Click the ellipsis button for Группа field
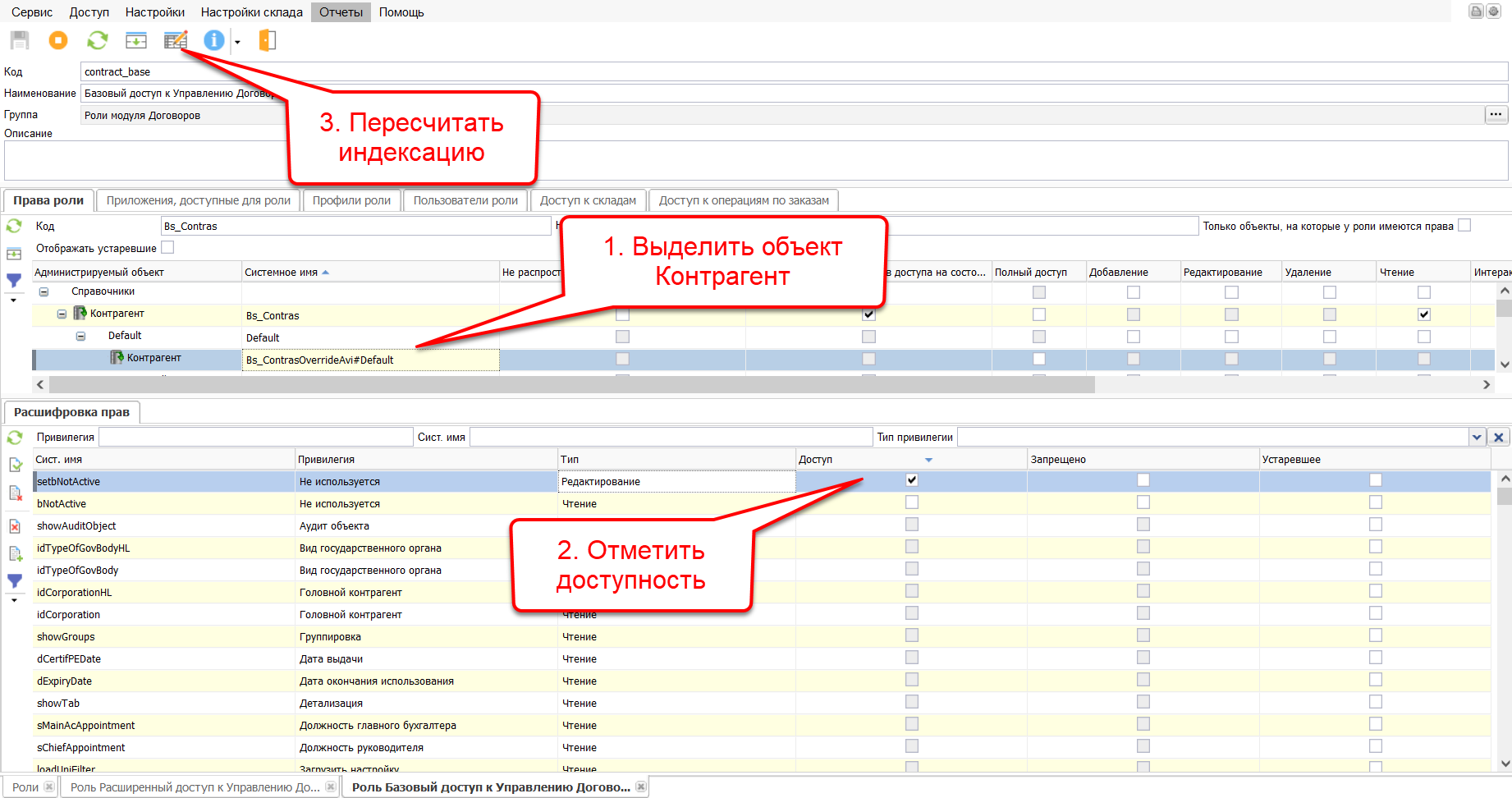The height and width of the screenshot is (798, 1512). coord(1496,115)
